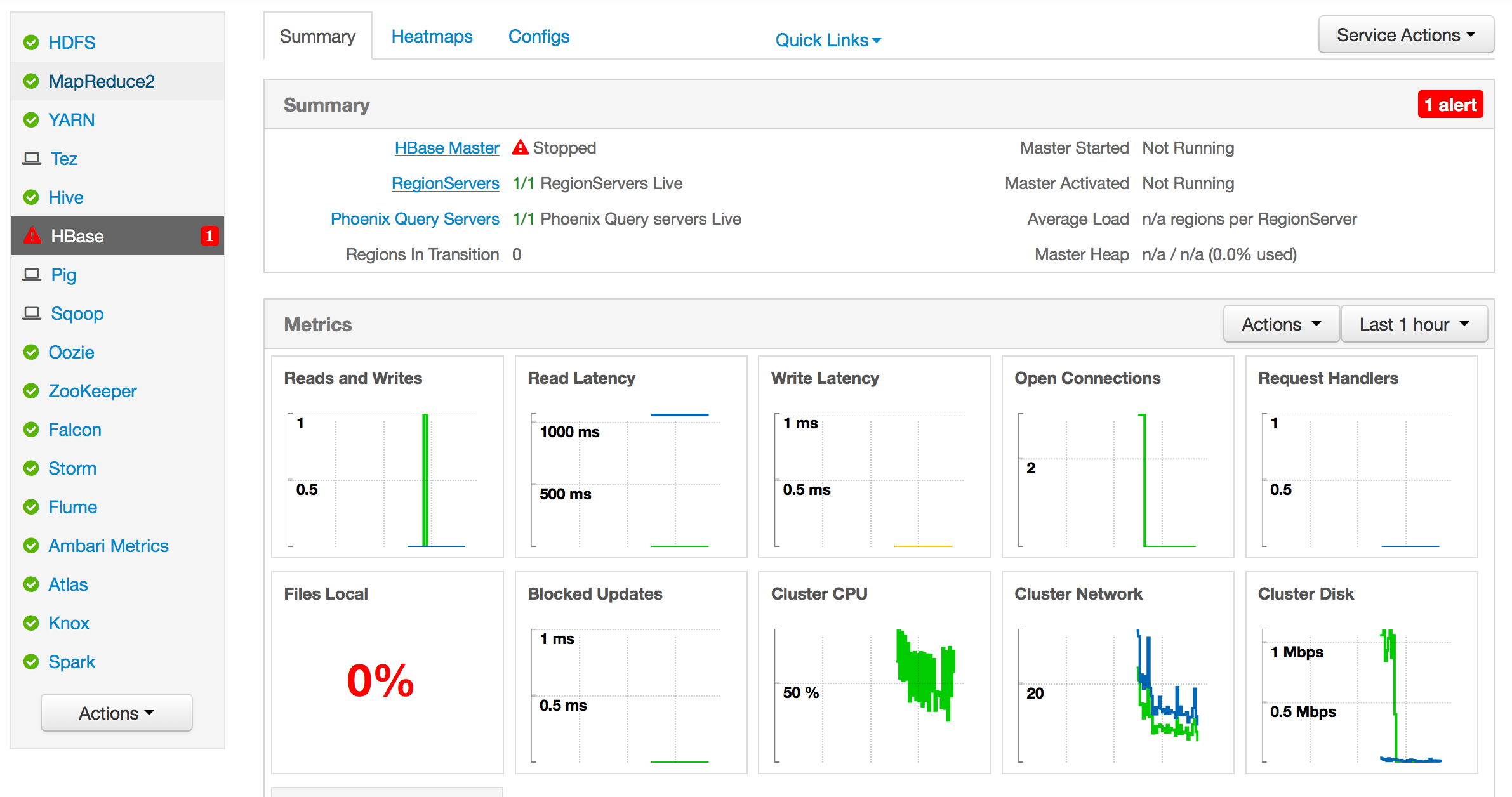Click the green check icon beside Spark
Image resolution: width=1512 pixels, height=797 pixels.
tap(31, 662)
